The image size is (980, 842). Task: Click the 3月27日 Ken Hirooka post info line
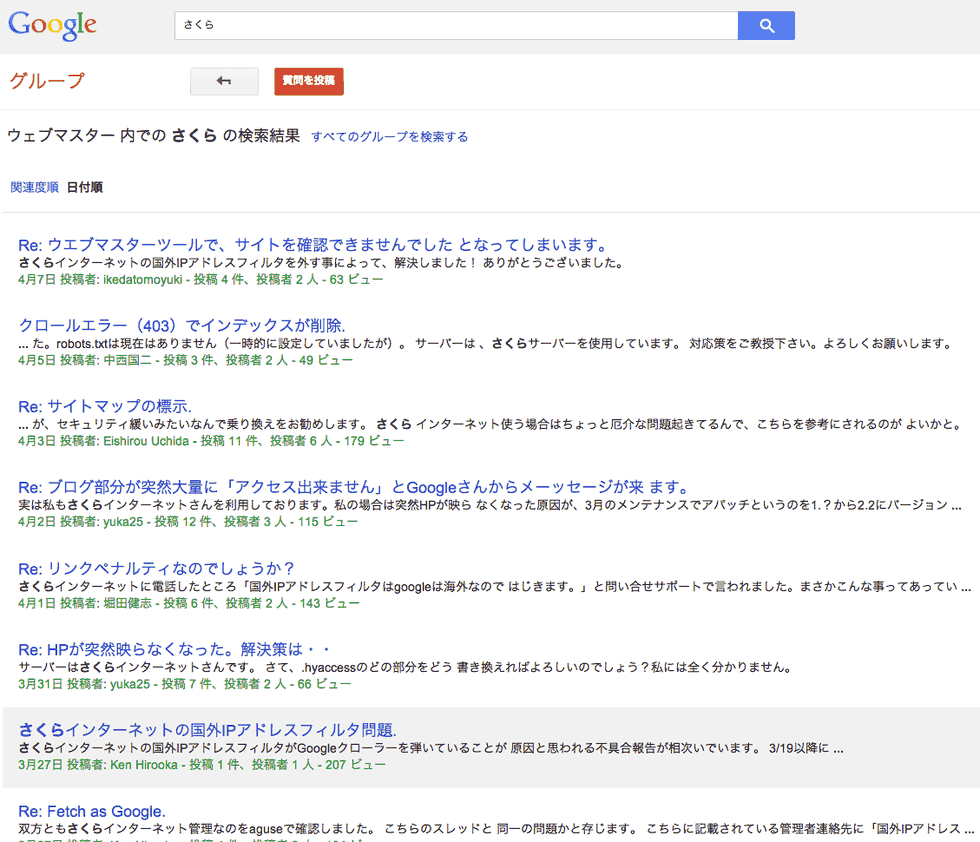pos(202,764)
